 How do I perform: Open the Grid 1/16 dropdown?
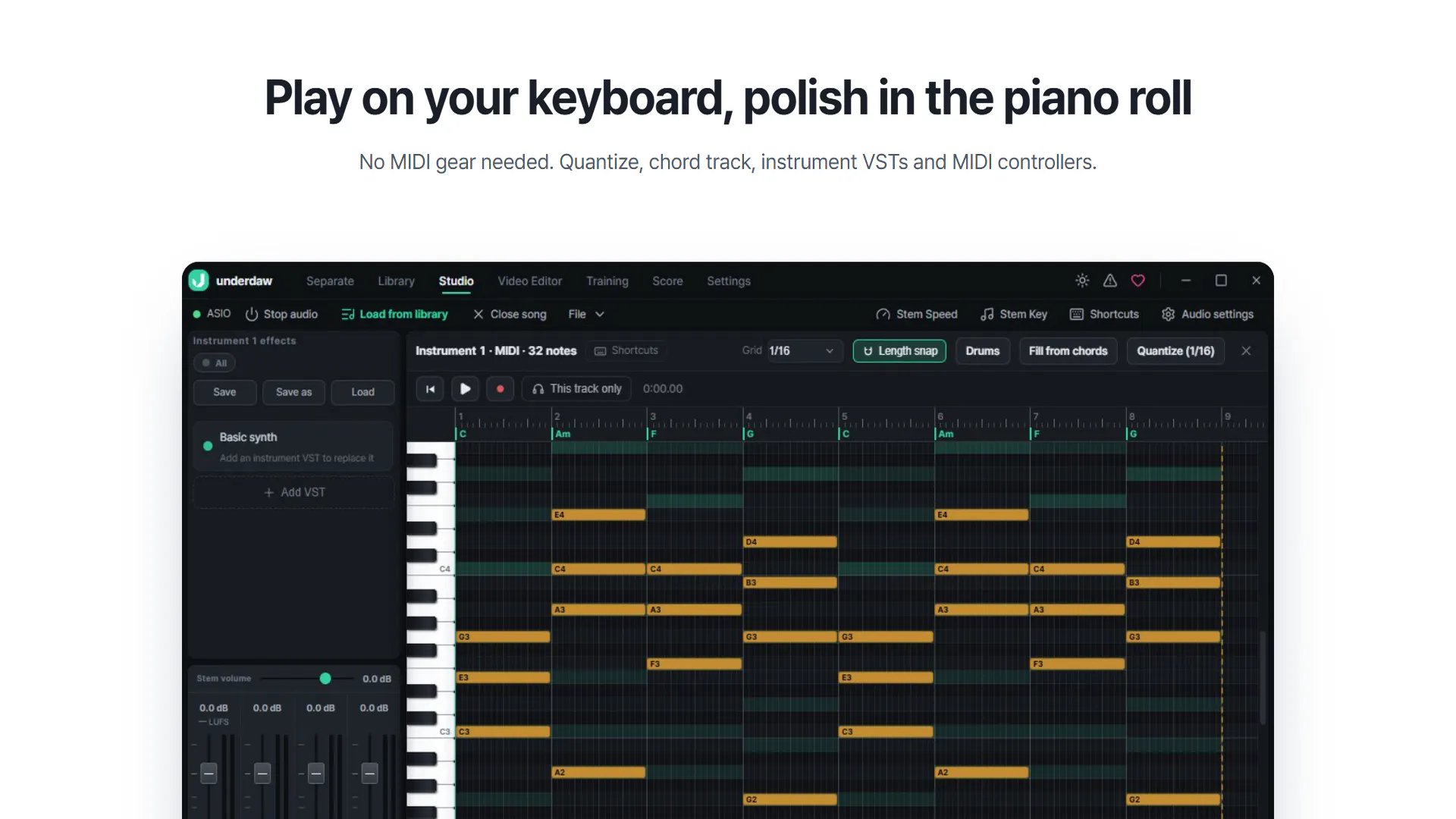[x=803, y=351]
